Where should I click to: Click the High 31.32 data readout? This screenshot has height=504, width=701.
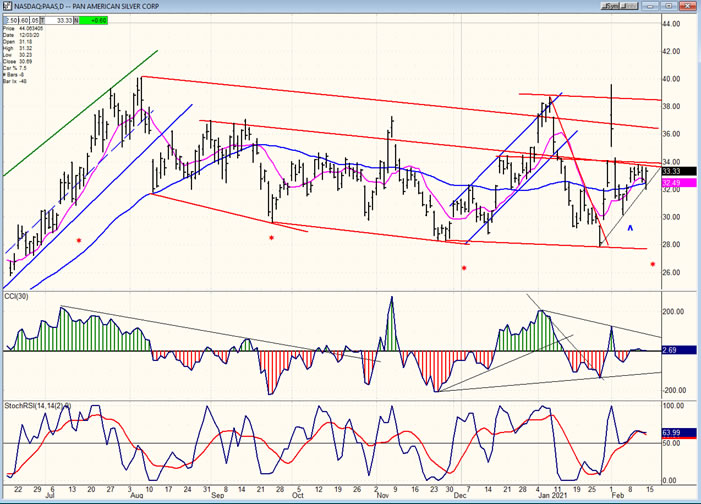pyautogui.click(x=17, y=48)
